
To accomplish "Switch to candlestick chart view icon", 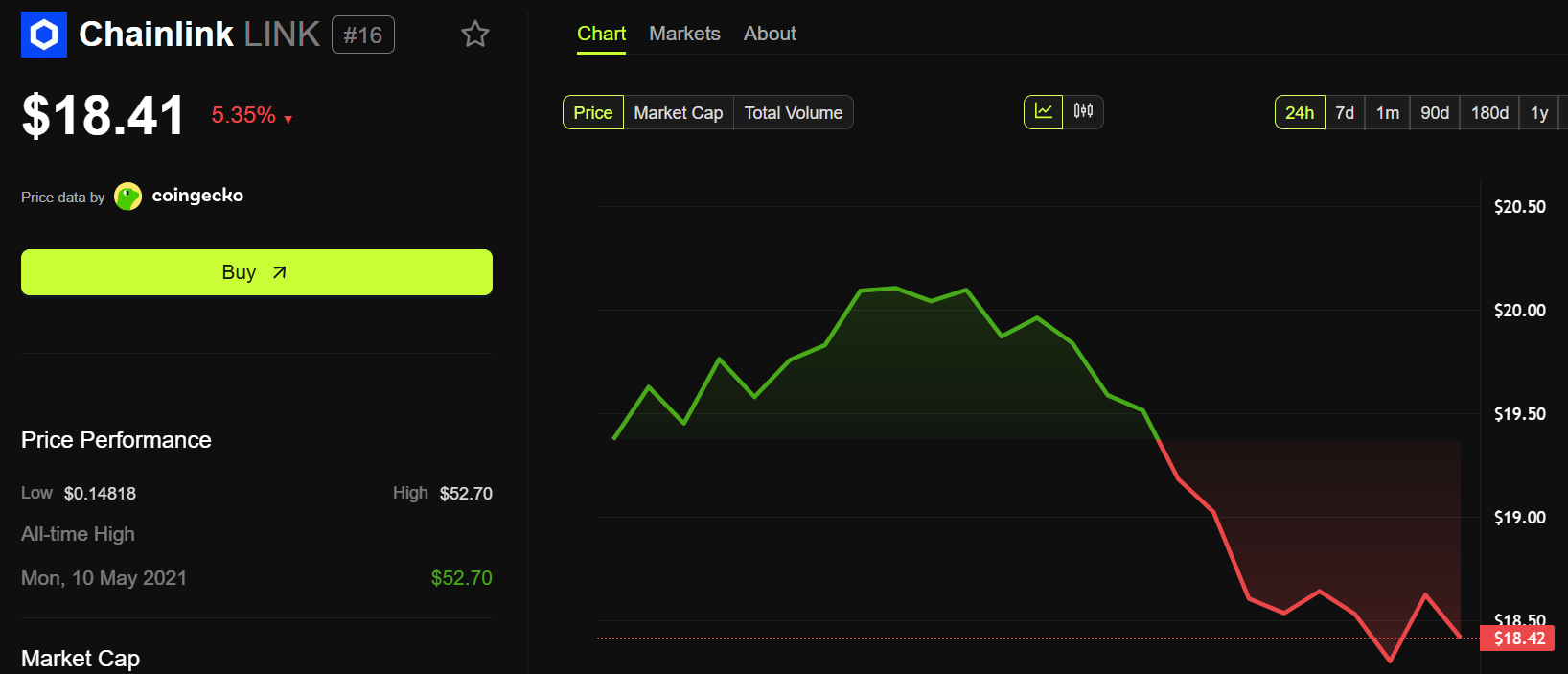I will (x=1083, y=112).
